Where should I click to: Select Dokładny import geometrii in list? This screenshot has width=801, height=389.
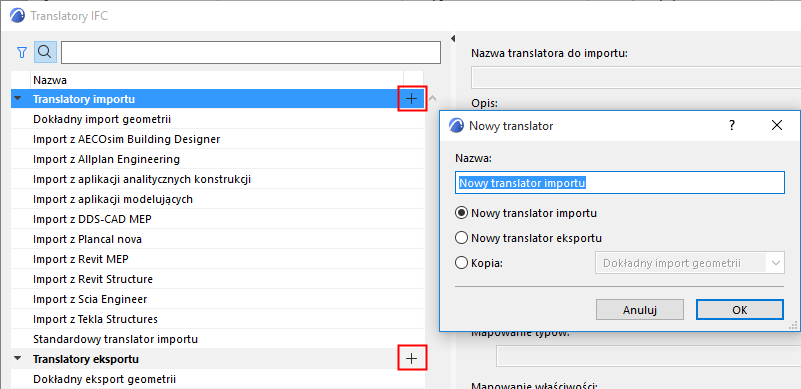pos(217,119)
